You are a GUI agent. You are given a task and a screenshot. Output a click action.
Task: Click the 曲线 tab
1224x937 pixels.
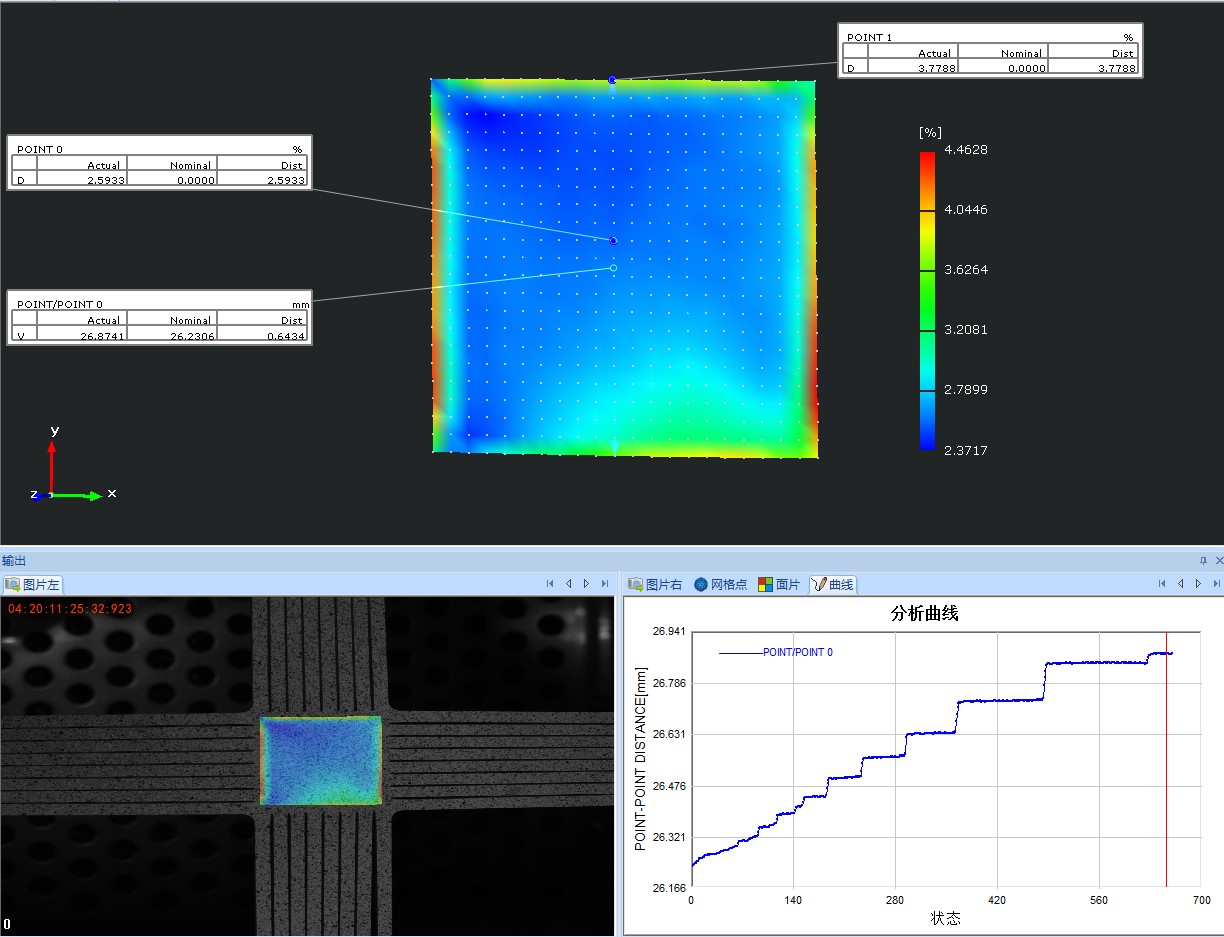[833, 584]
